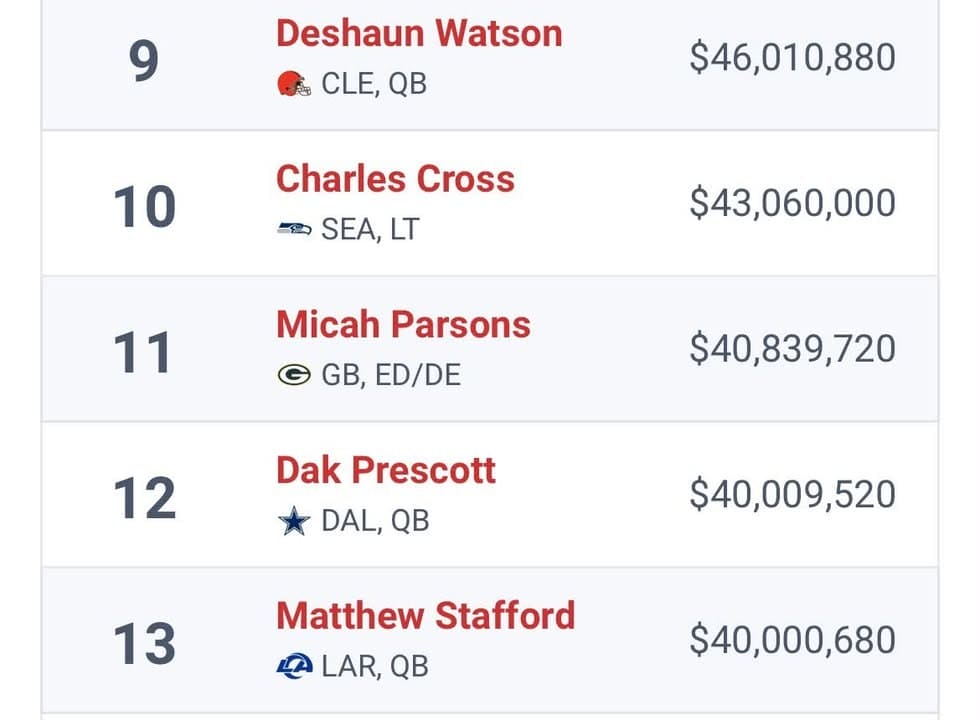Click rank number 9 in the list
Image resolution: width=980 pixels, height=720 pixels.
[144, 61]
